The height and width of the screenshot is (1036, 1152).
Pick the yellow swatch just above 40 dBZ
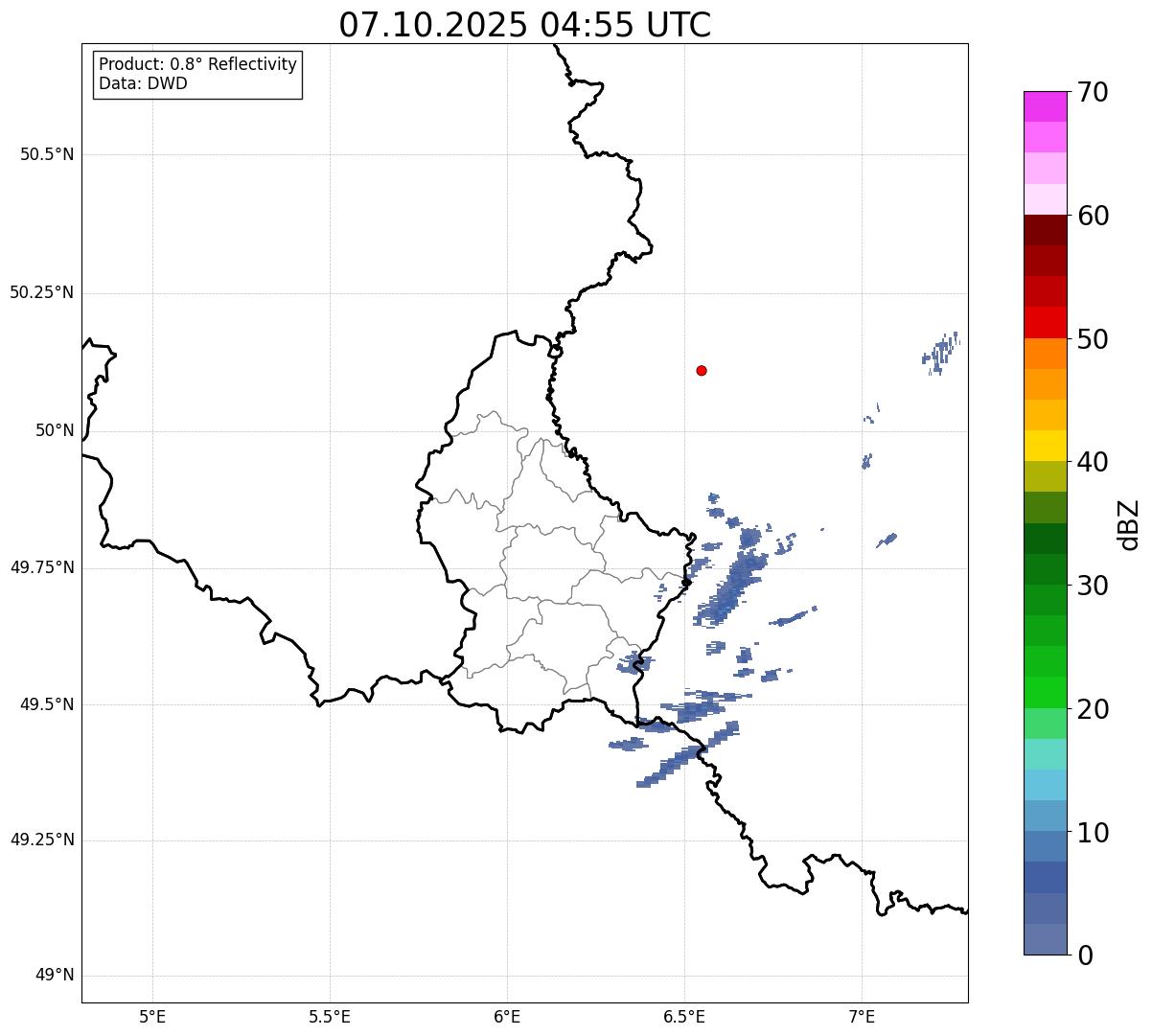tap(1046, 446)
